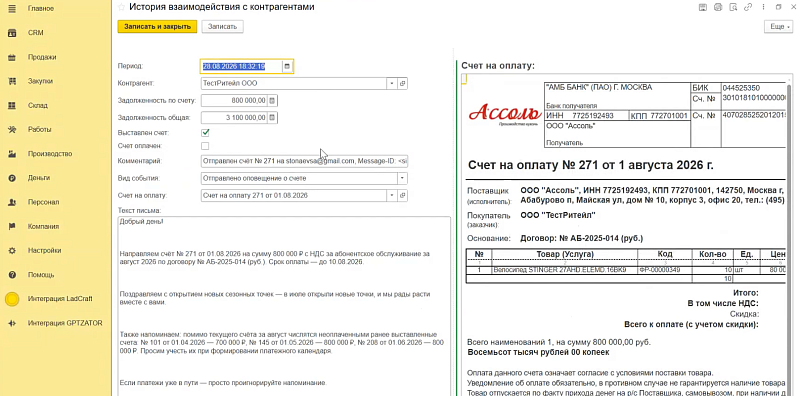Uncheck the Выставлен счет checkbox
The height and width of the screenshot is (396, 800).
(205, 133)
